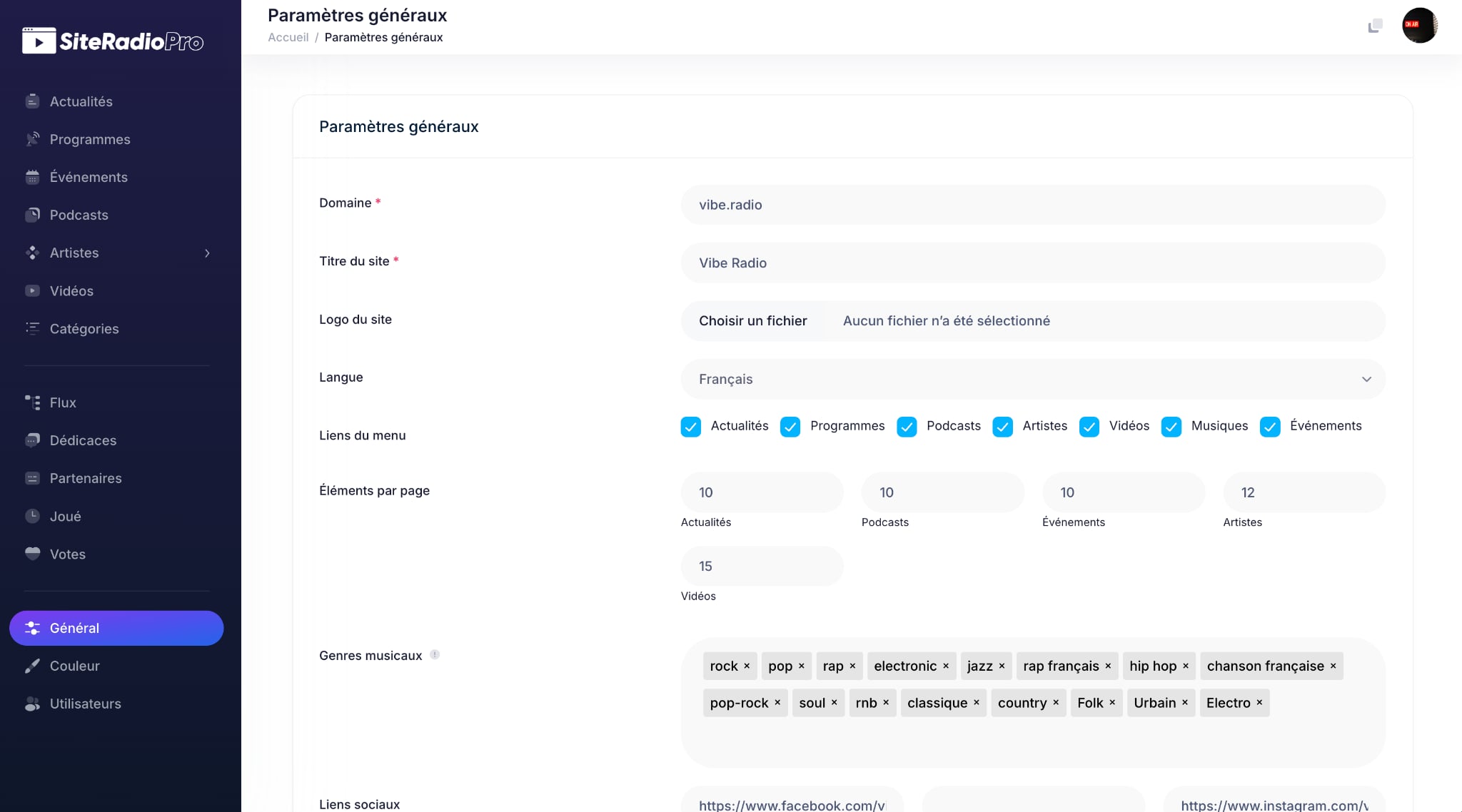
Task: Toggle the Musiques checkbox
Action: [x=1171, y=427]
